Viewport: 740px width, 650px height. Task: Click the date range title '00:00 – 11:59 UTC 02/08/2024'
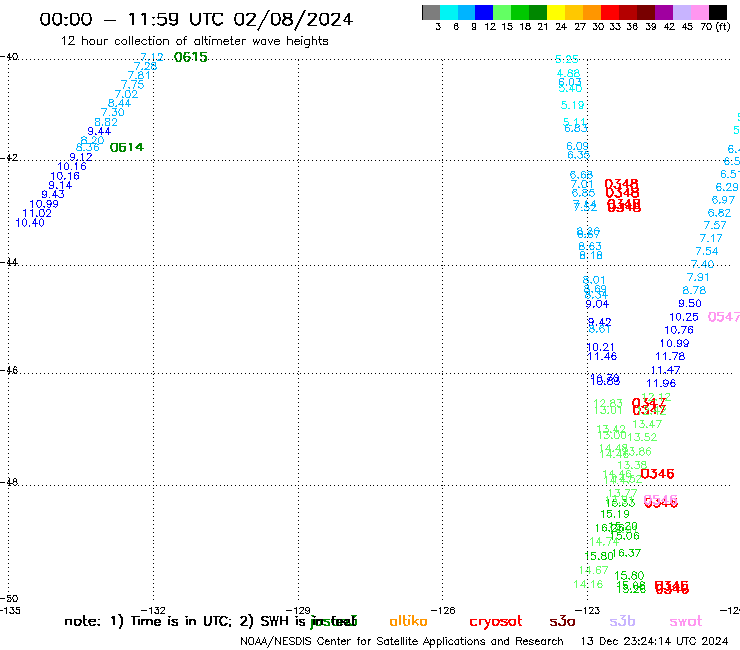[x=196, y=19]
